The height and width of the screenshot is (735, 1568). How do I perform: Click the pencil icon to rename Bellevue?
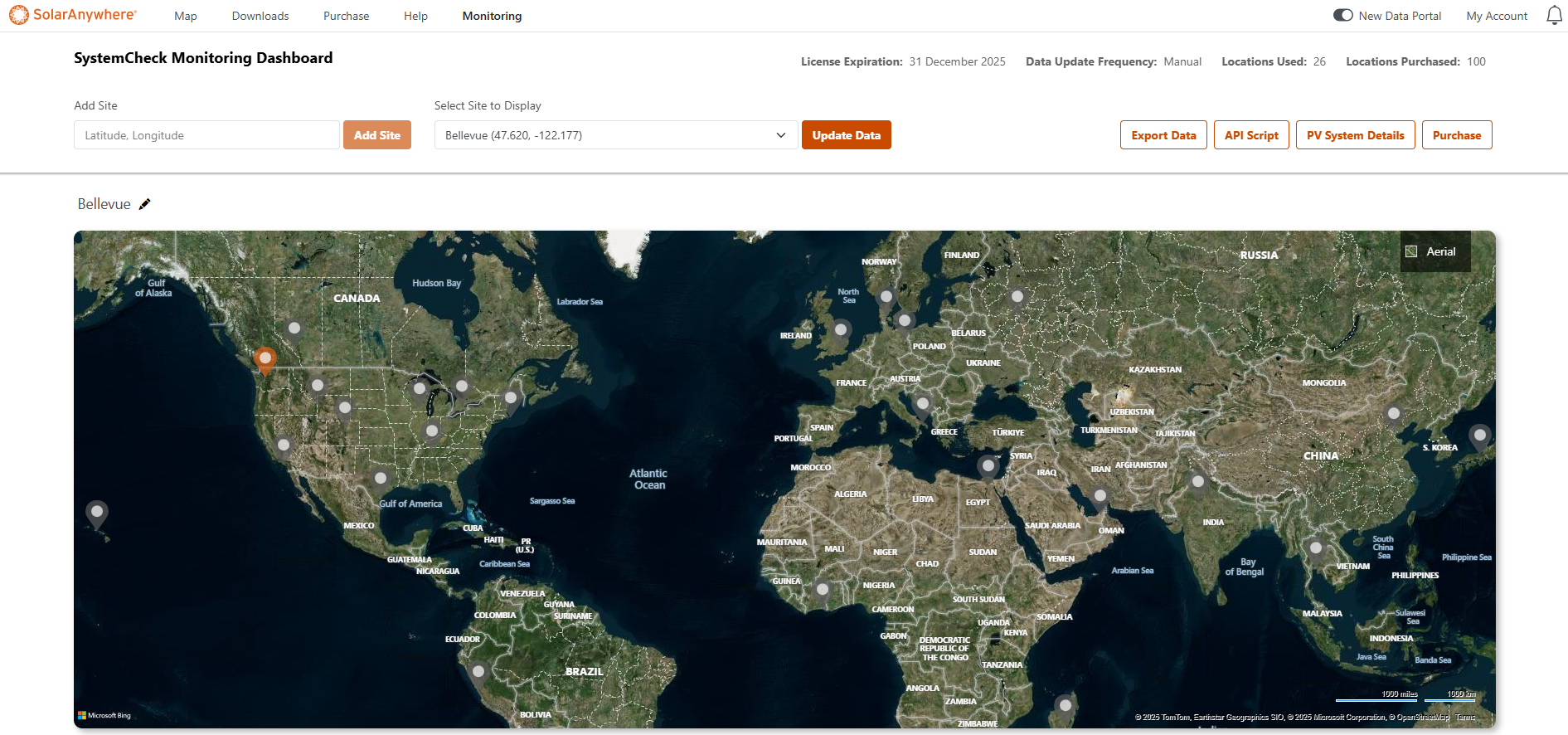[x=145, y=204]
